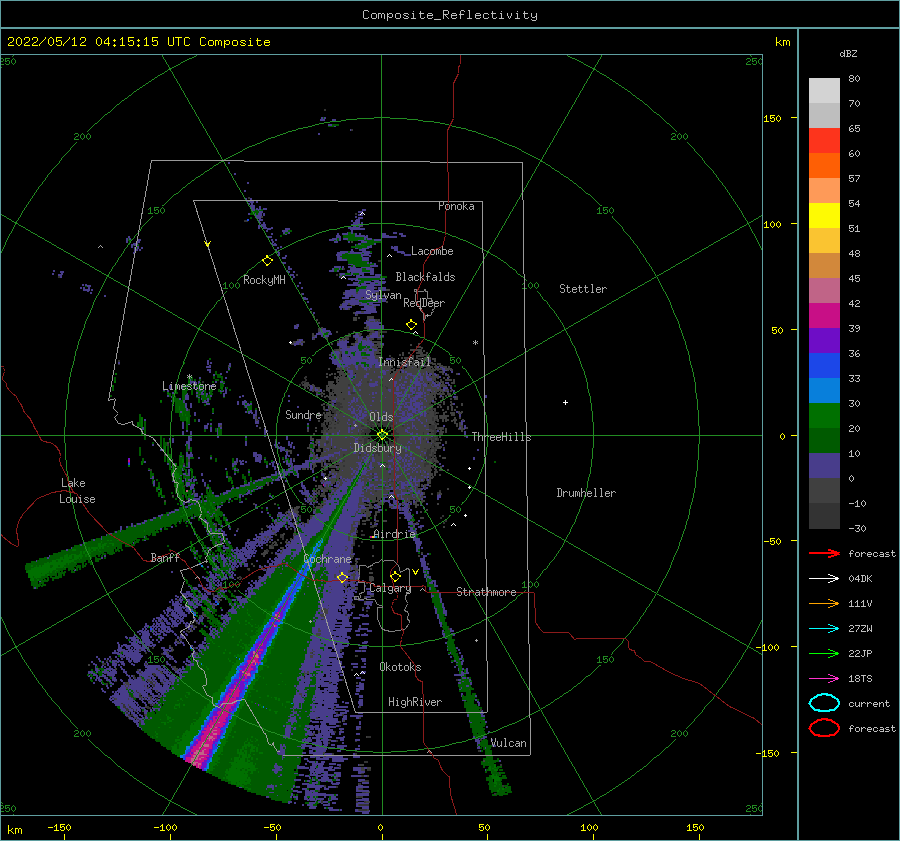Viewport: 900px width, 841px height.
Task: Click the cyan 27ZW arrow in legend
Action: click(x=824, y=629)
